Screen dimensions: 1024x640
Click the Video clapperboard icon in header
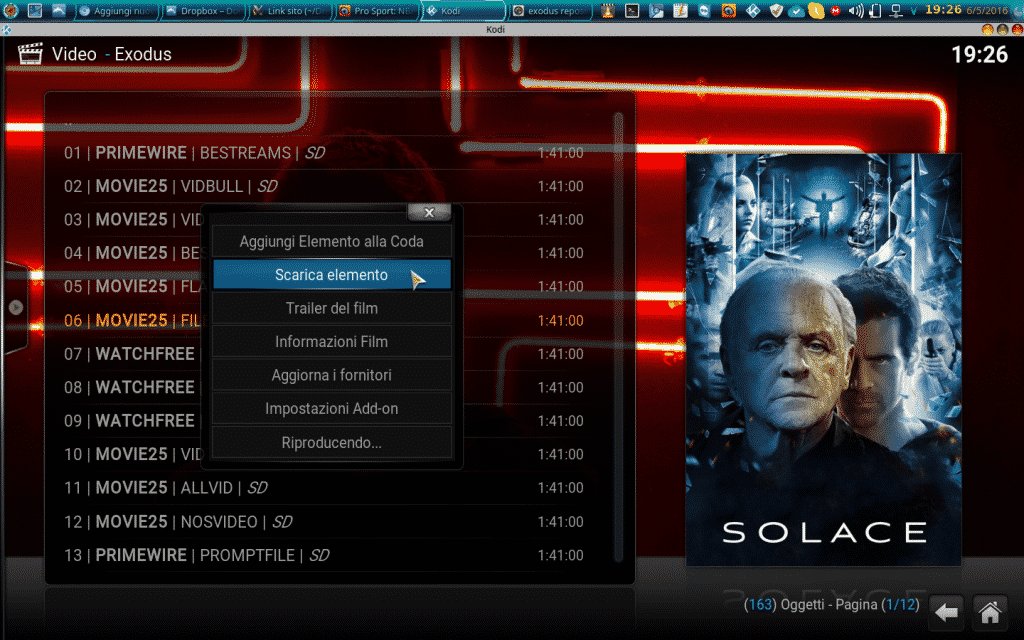point(30,54)
